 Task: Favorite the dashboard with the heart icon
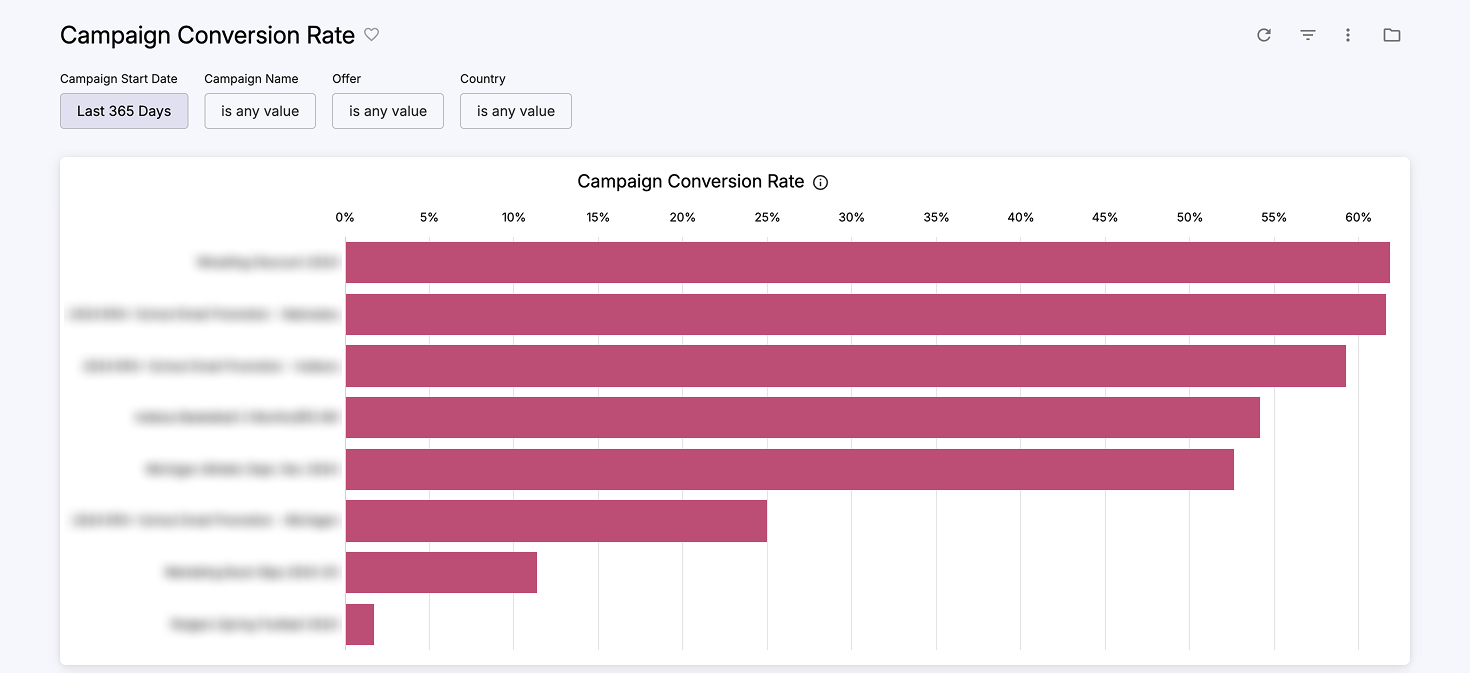pos(371,35)
